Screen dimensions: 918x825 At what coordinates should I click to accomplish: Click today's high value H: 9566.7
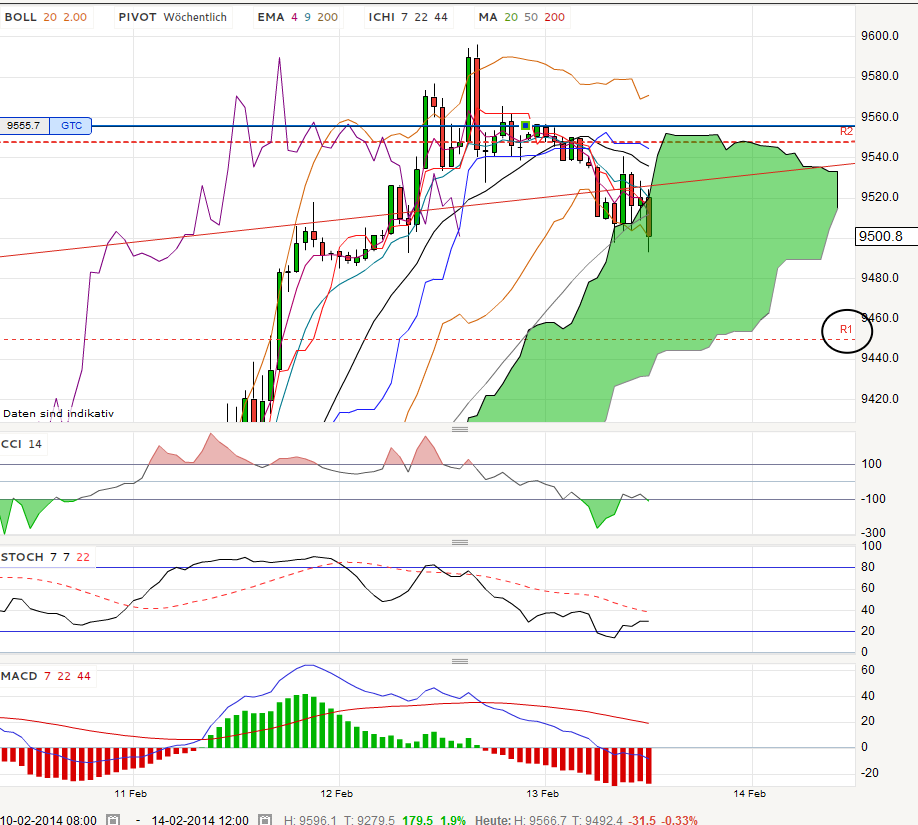tap(540, 820)
